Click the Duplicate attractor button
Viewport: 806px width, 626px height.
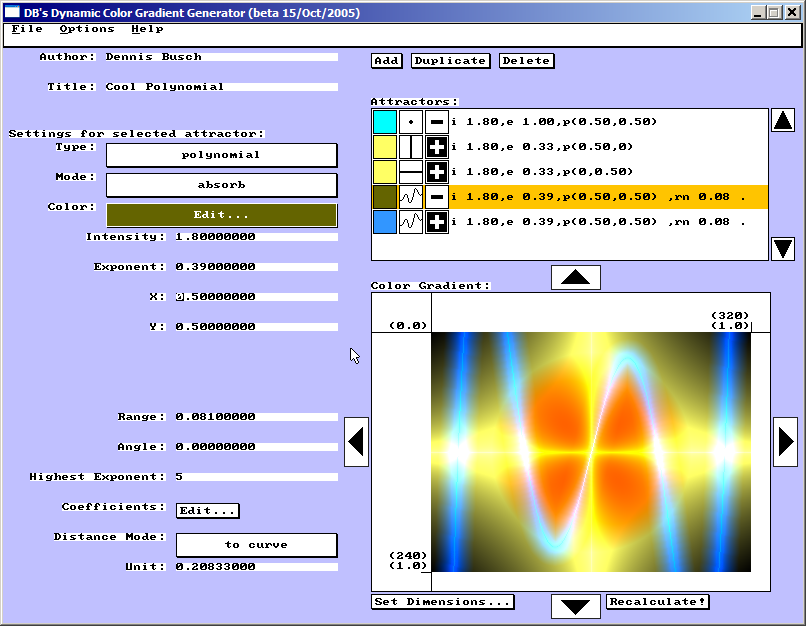point(450,61)
